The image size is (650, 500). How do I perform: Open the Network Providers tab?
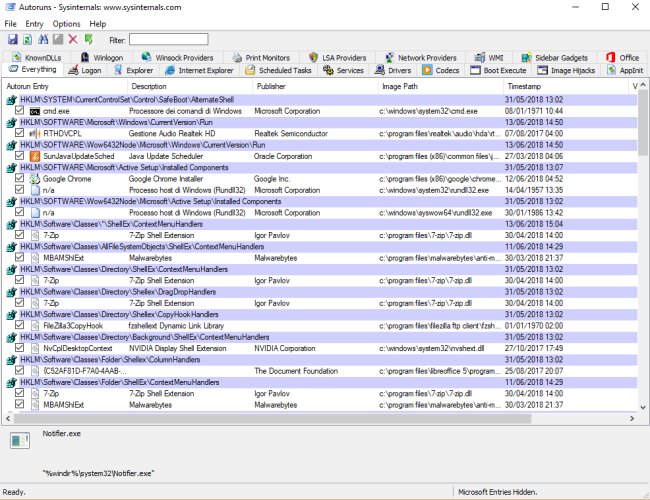421,58
